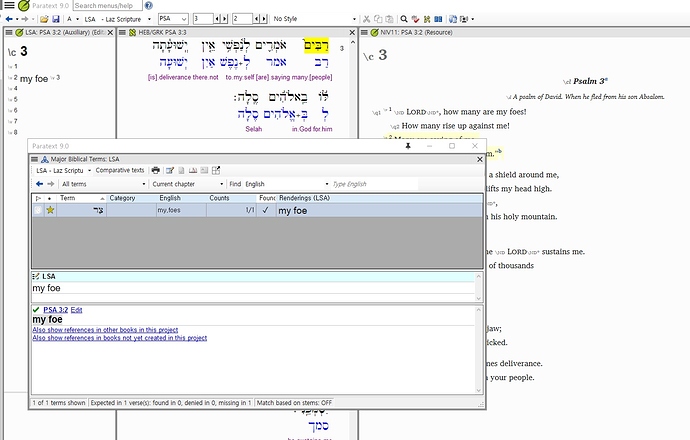Open the Paratext project menu leaf icon

[24, 6]
